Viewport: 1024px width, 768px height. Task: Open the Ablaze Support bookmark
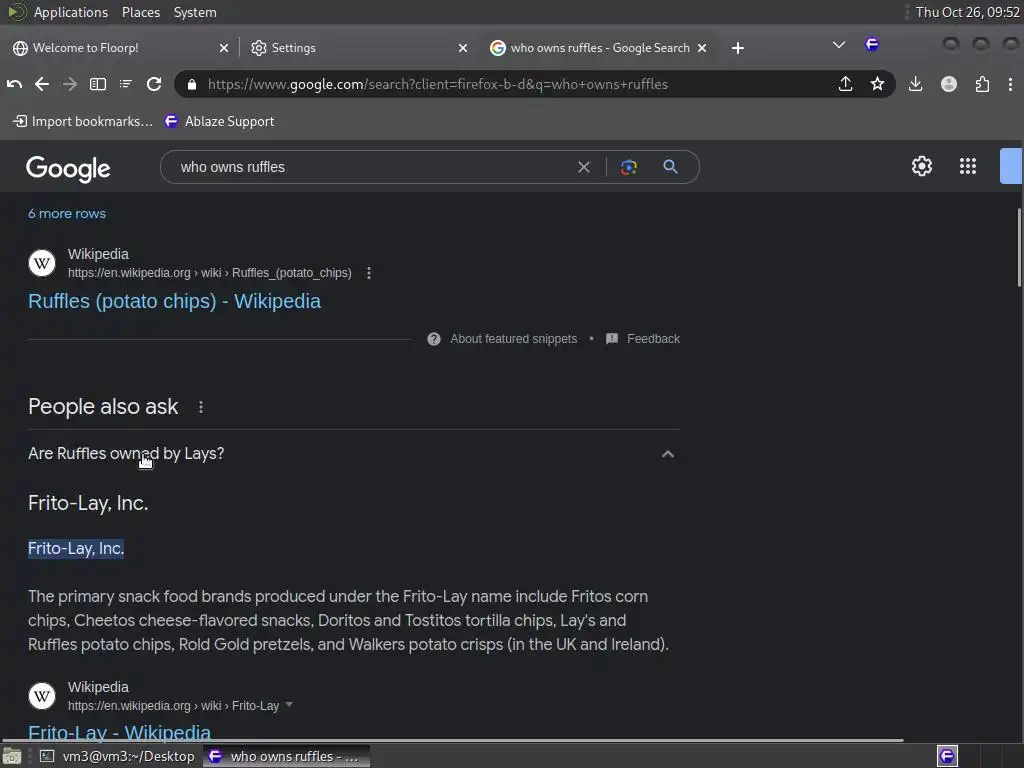pyautogui.click(x=219, y=121)
